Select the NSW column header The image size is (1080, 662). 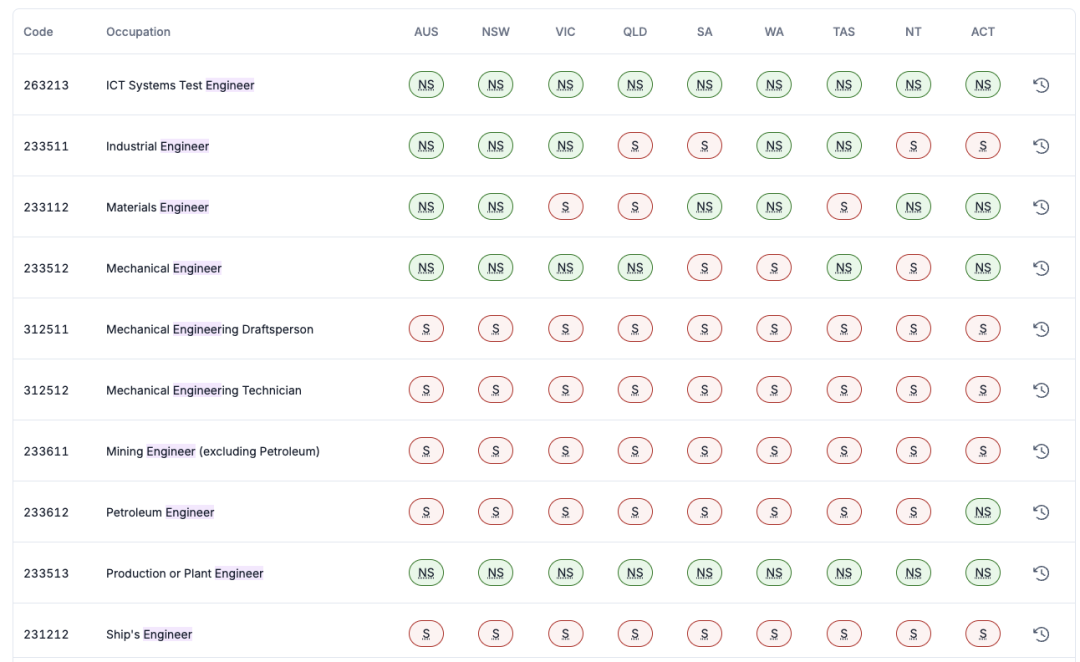[495, 32]
